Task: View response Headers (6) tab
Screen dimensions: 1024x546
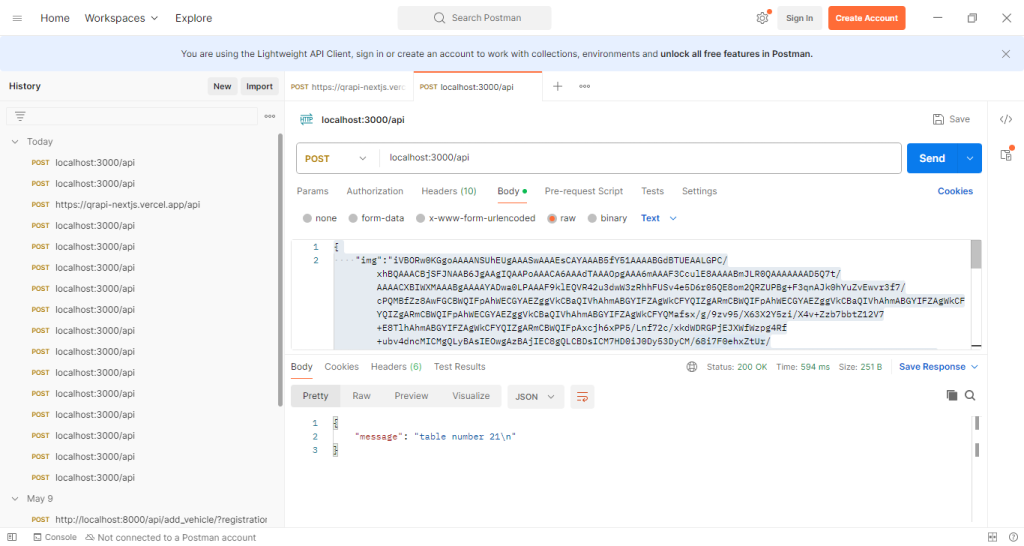Action: (x=396, y=367)
